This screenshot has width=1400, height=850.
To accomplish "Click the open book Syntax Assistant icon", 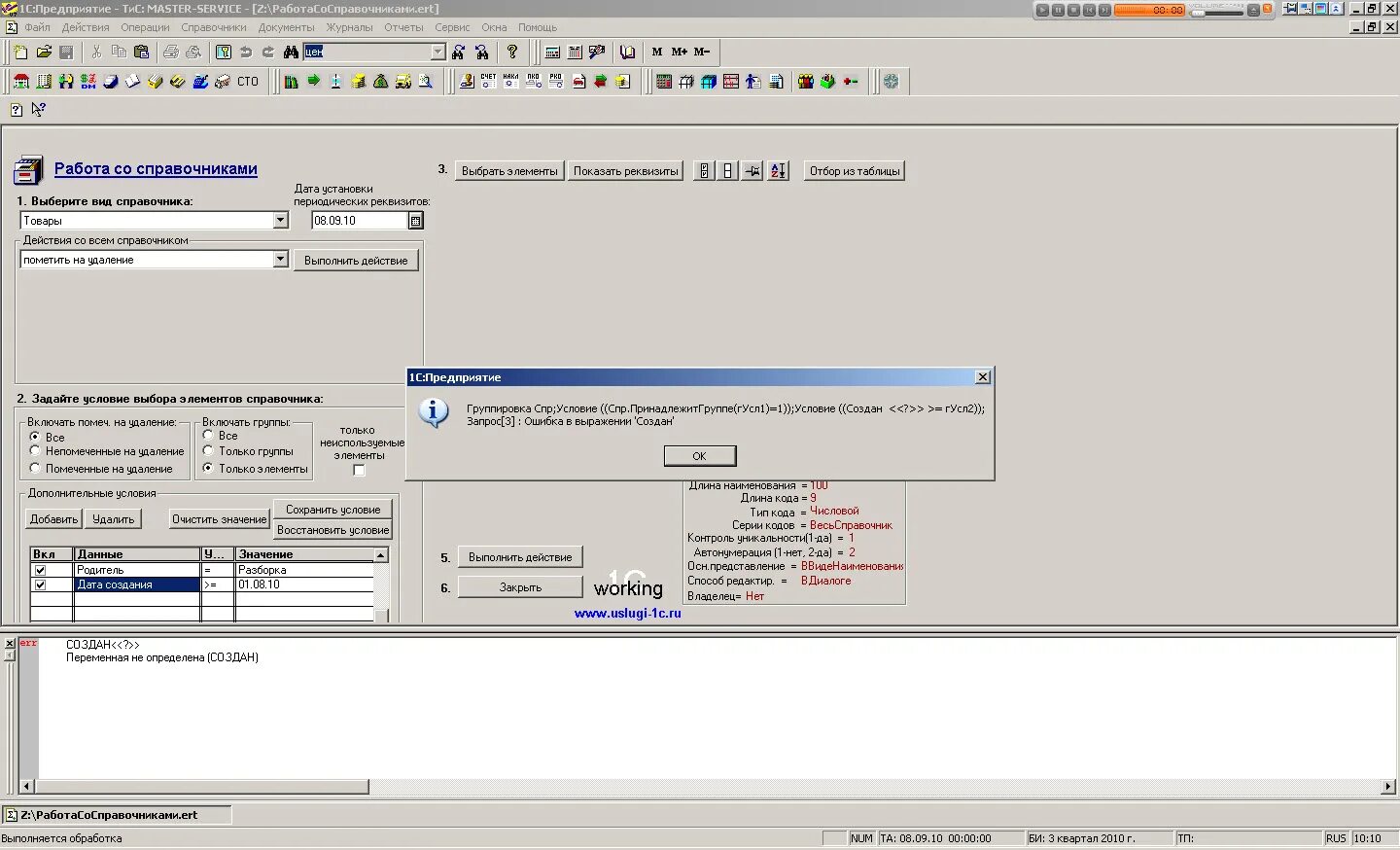I will click(628, 52).
